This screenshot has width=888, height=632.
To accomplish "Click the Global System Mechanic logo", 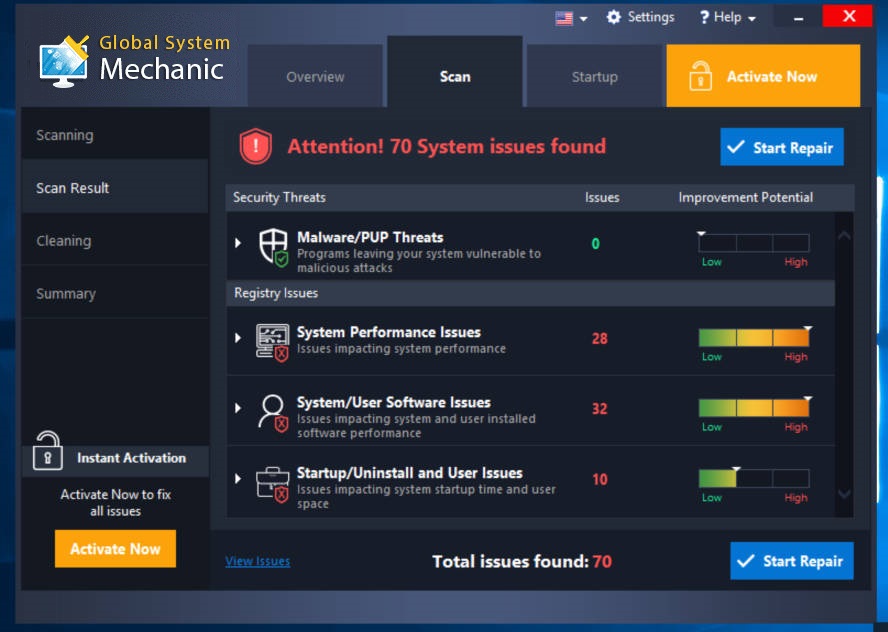I will point(135,61).
